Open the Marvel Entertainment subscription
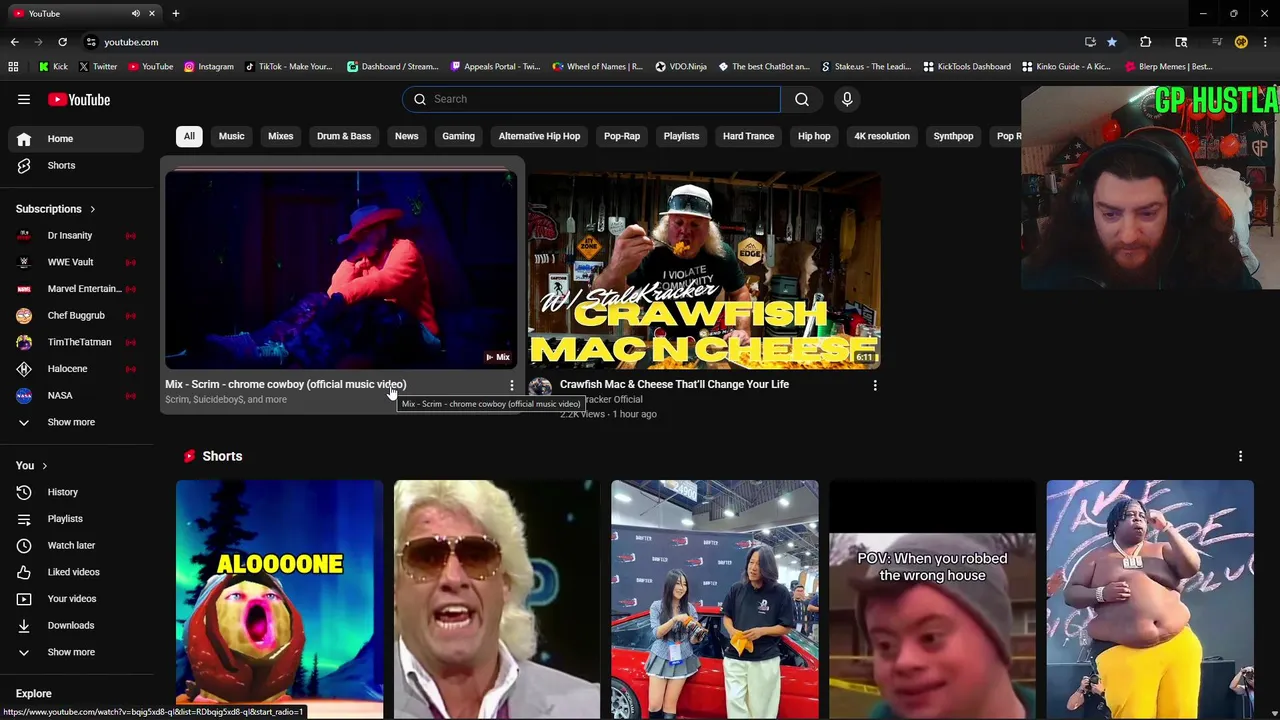1280x720 pixels. 76,289
